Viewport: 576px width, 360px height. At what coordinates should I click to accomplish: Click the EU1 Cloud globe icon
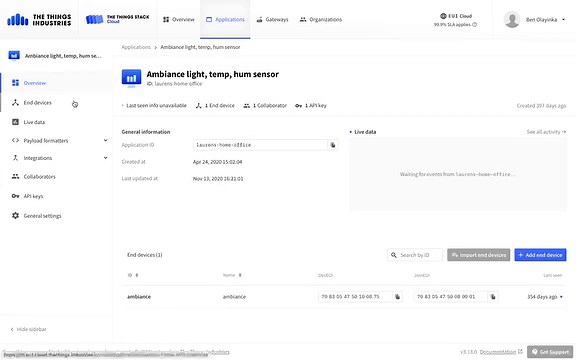pyautogui.click(x=443, y=16)
